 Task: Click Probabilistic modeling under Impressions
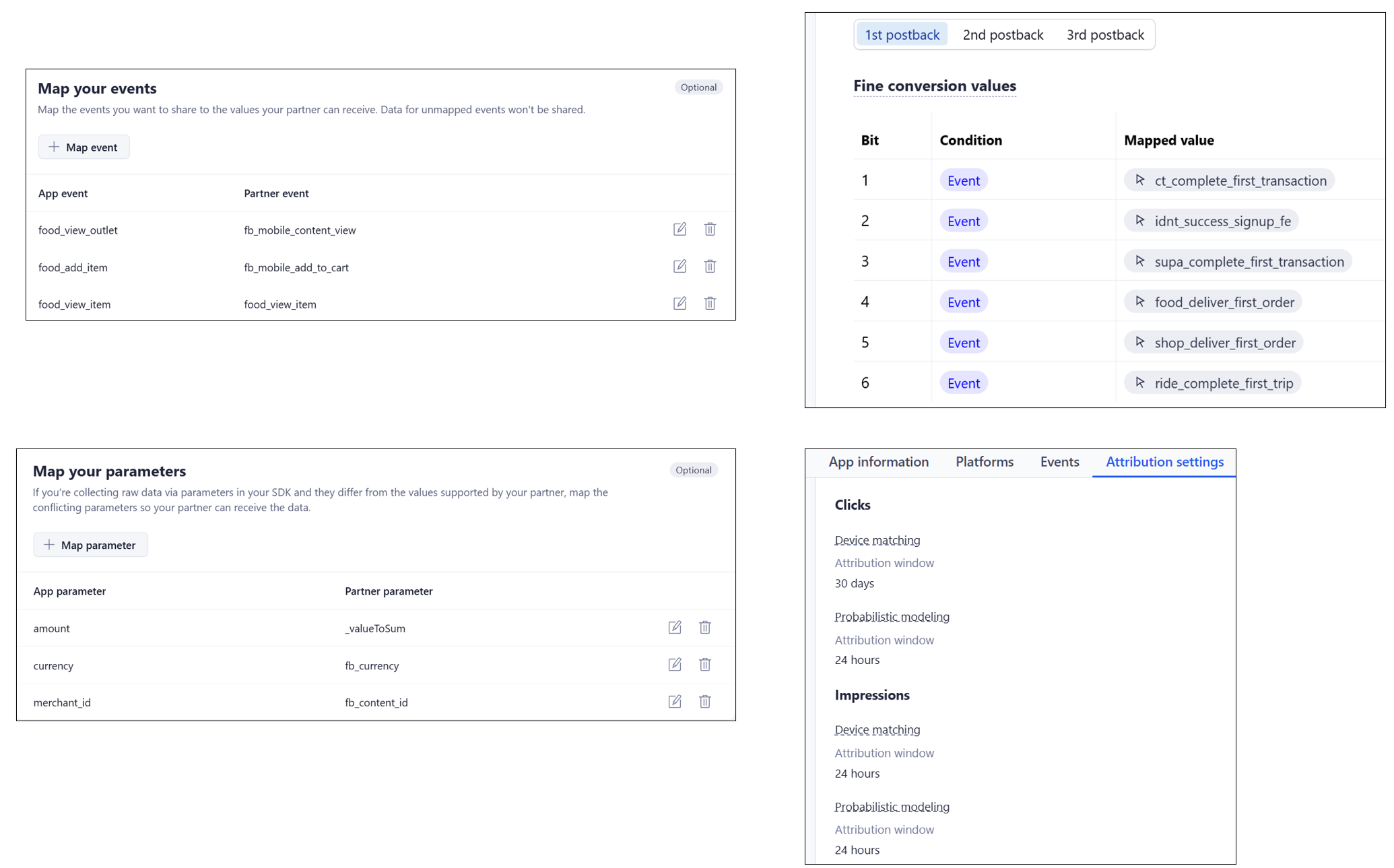pos(892,807)
